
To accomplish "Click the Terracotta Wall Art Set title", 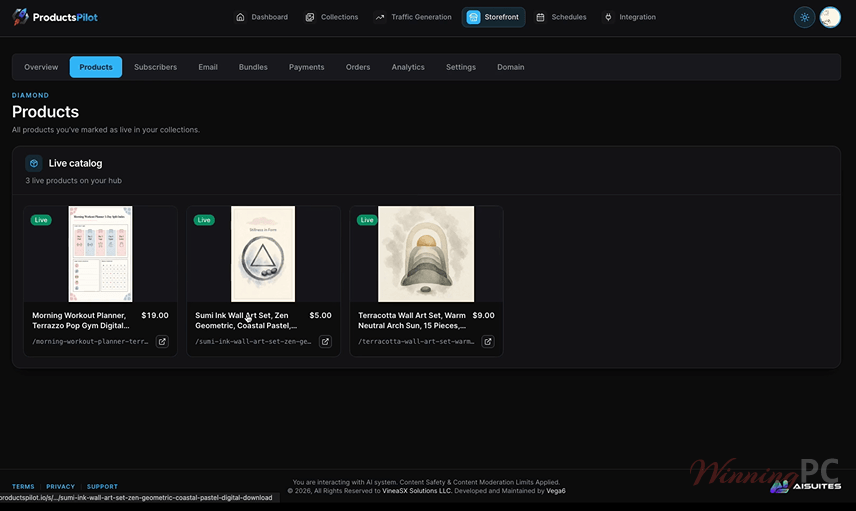I will (412, 320).
